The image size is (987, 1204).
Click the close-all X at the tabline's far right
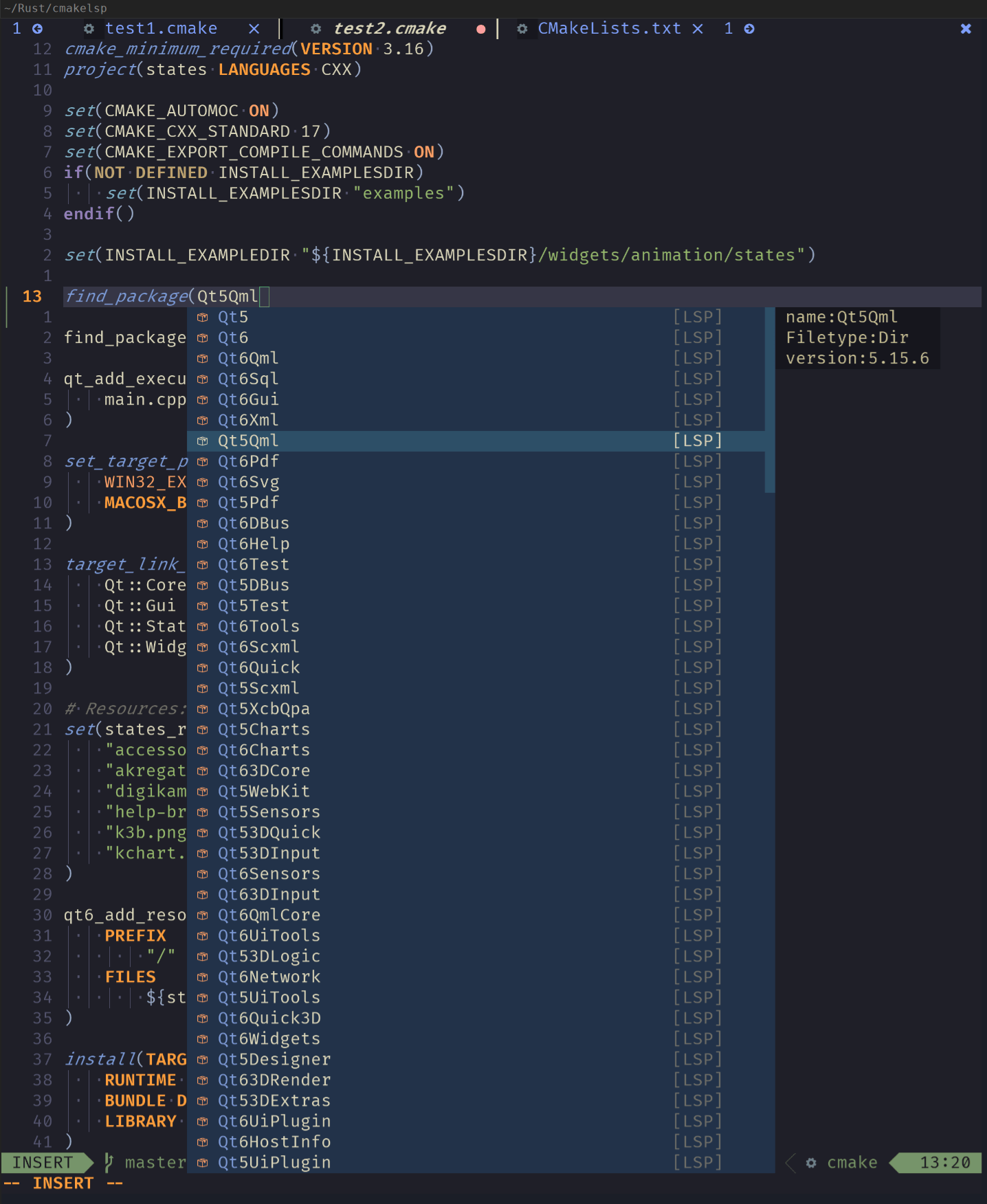pyautogui.click(x=966, y=28)
